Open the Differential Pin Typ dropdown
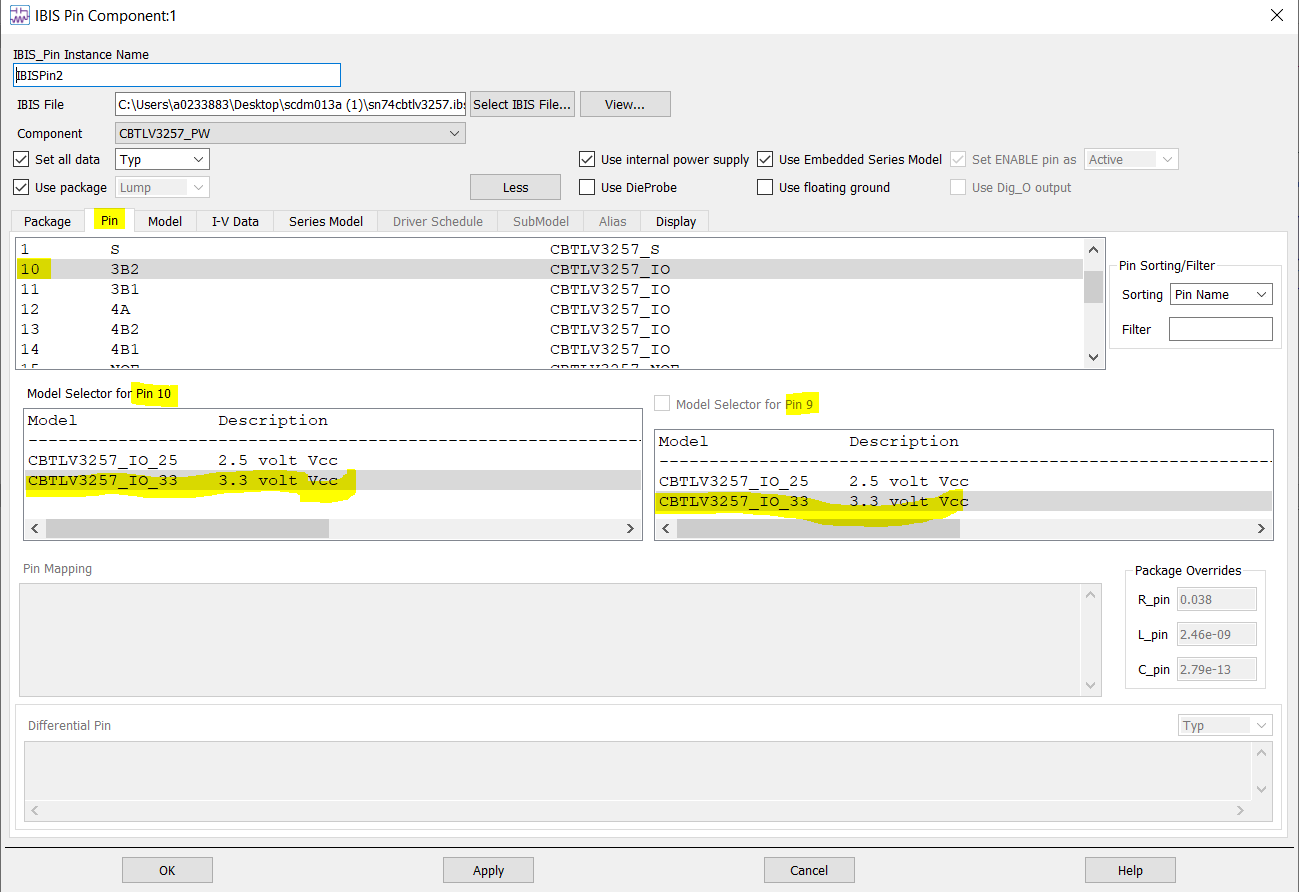Viewport: 1299px width, 892px height. pyautogui.click(x=1225, y=725)
